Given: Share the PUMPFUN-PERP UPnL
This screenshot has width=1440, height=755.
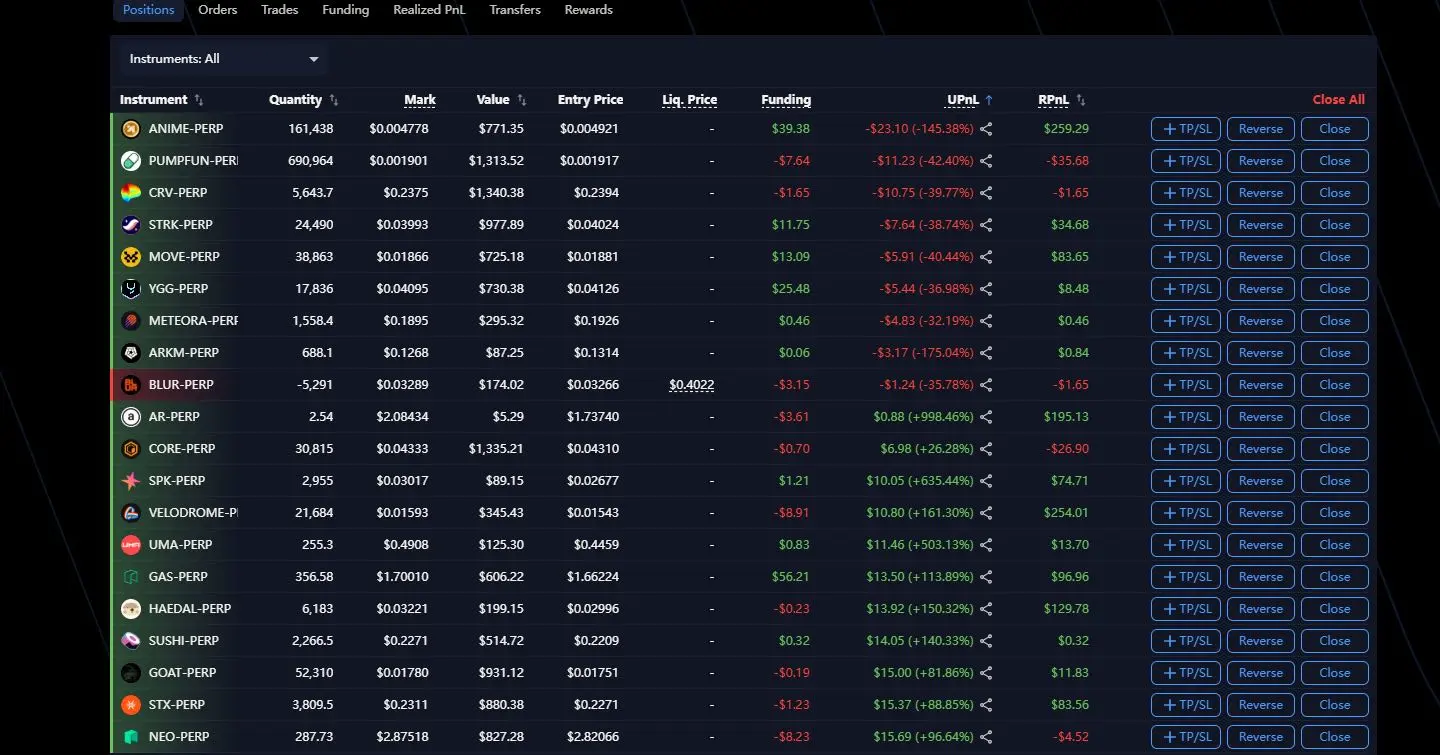Looking at the screenshot, I should (987, 161).
